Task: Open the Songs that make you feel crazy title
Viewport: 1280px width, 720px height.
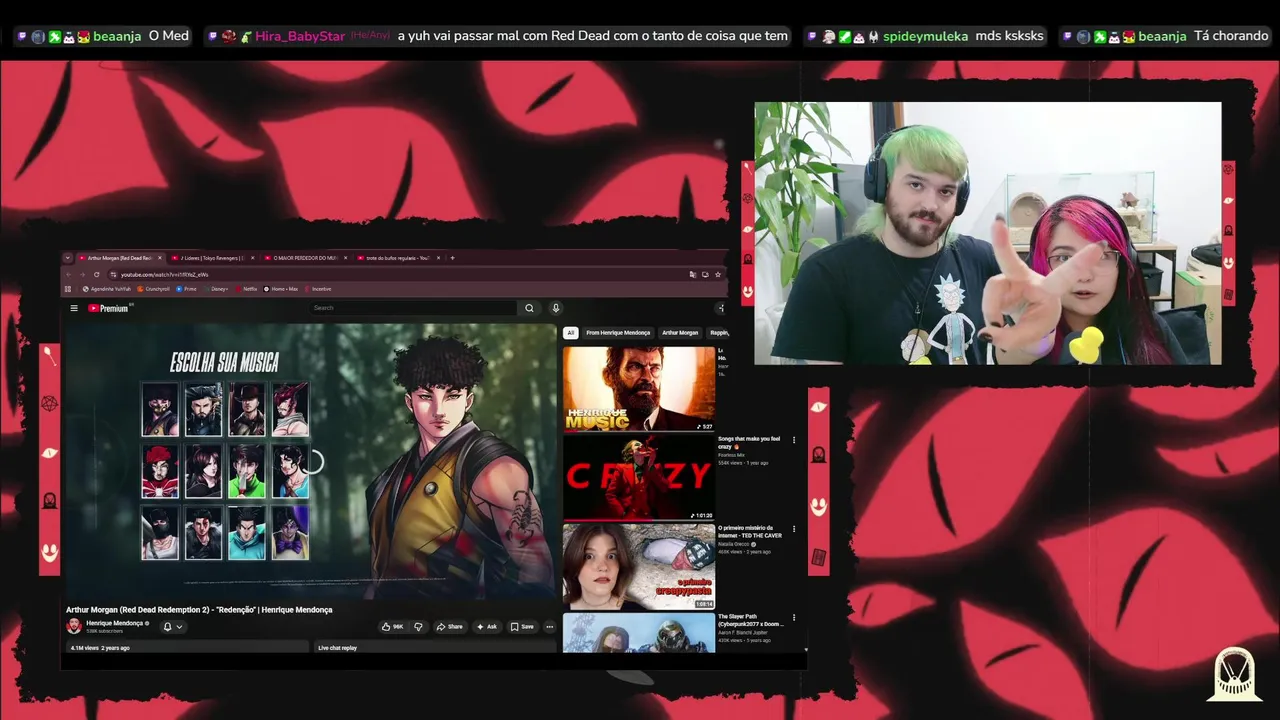Action: 749,442
